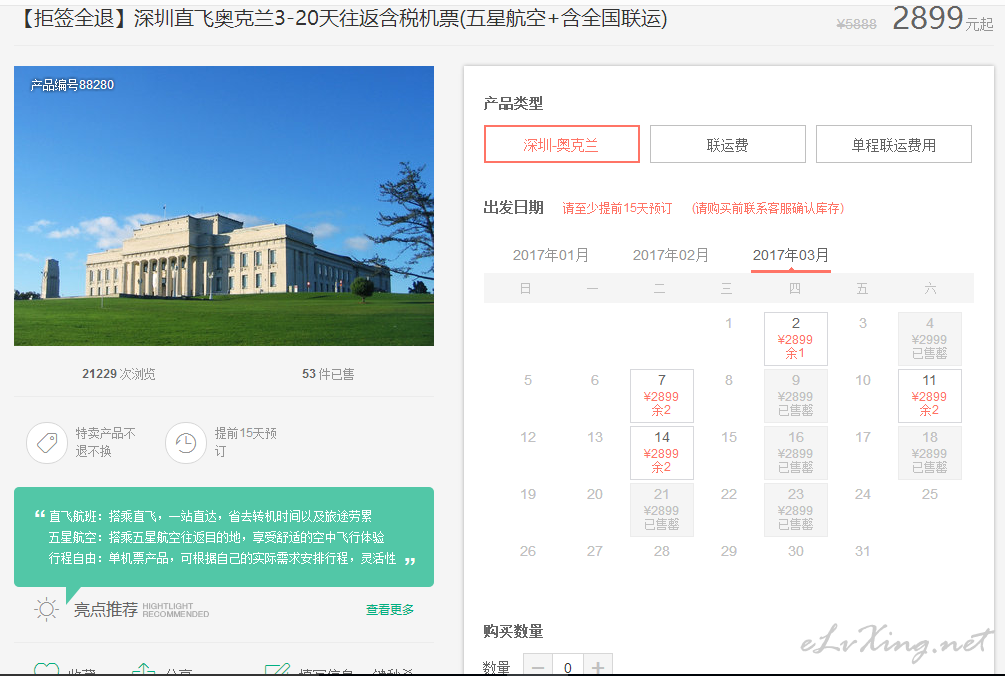Pick March 7 departure date cell
This screenshot has height=676, width=1005.
(x=661, y=395)
